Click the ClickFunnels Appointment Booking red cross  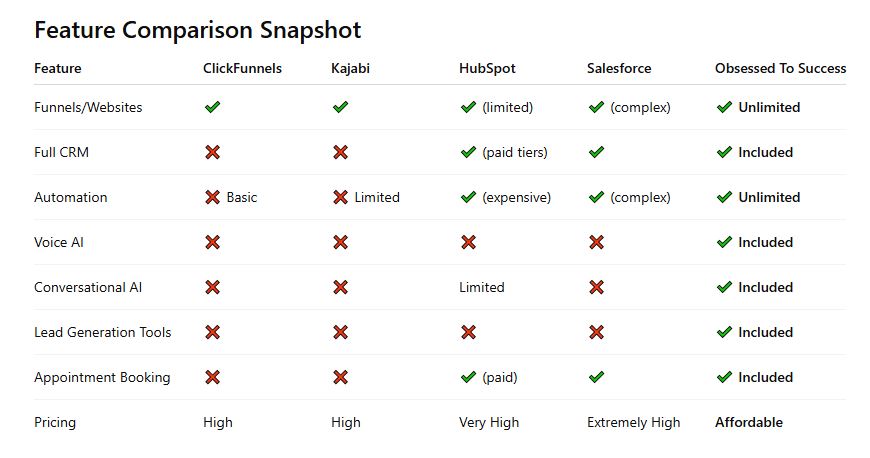click(x=213, y=378)
